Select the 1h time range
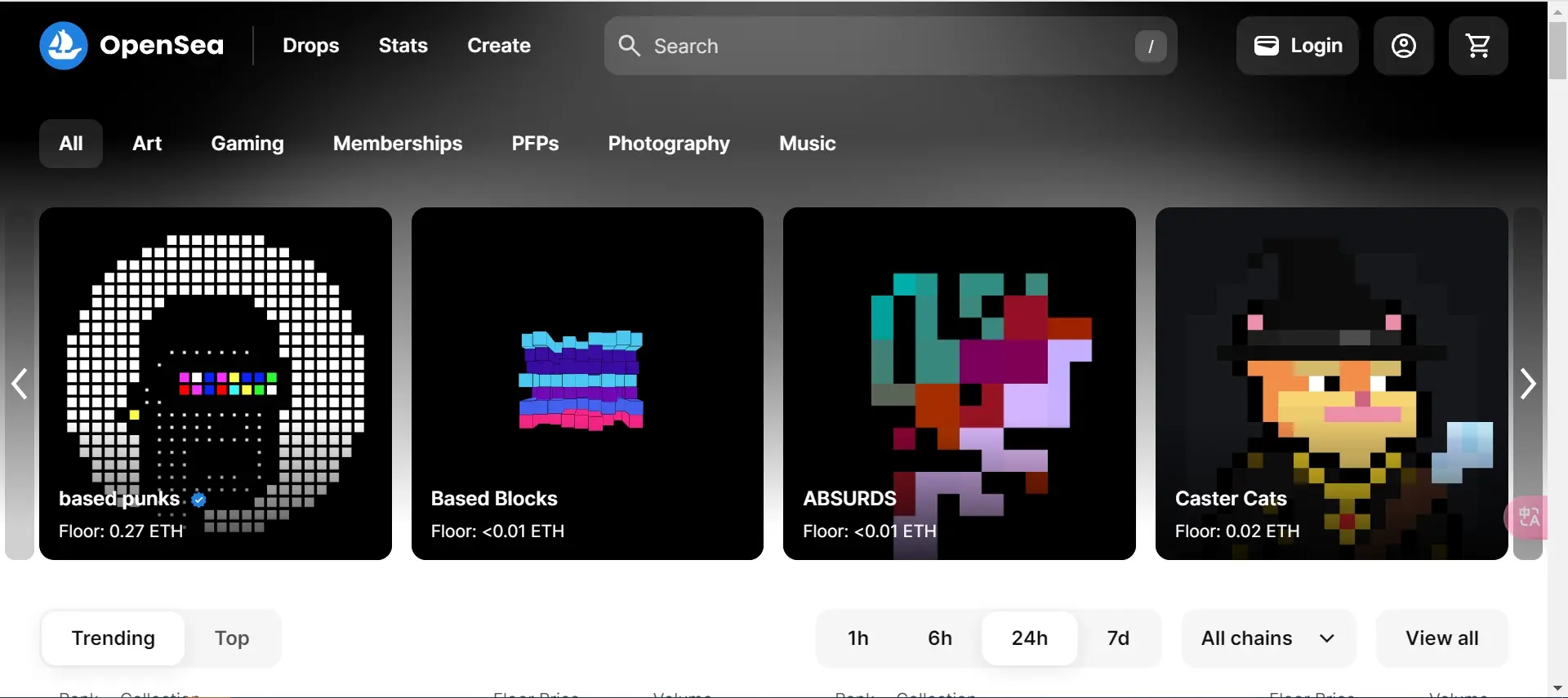 pyautogui.click(x=857, y=638)
